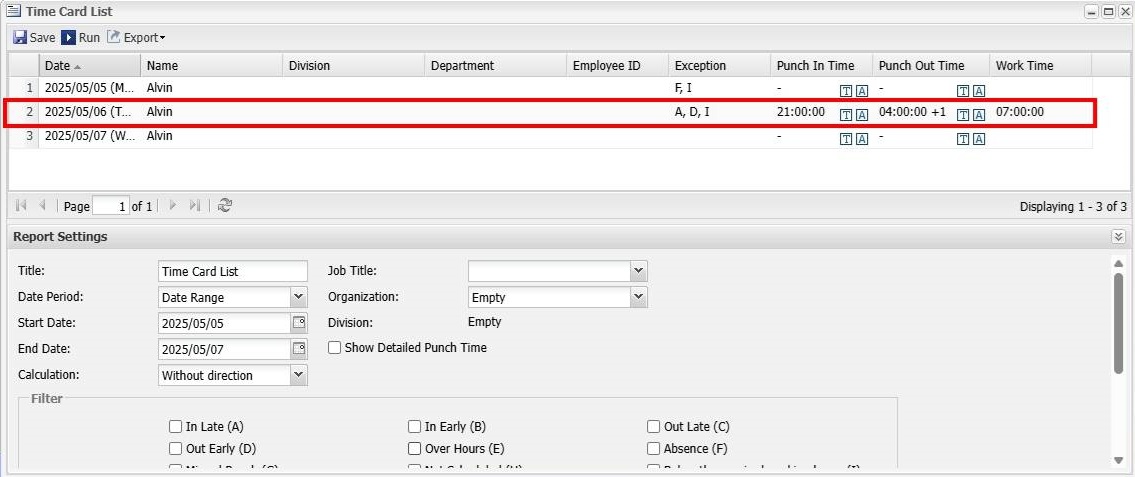
Task: Click the Start Date input field
Action: coord(224,323)
